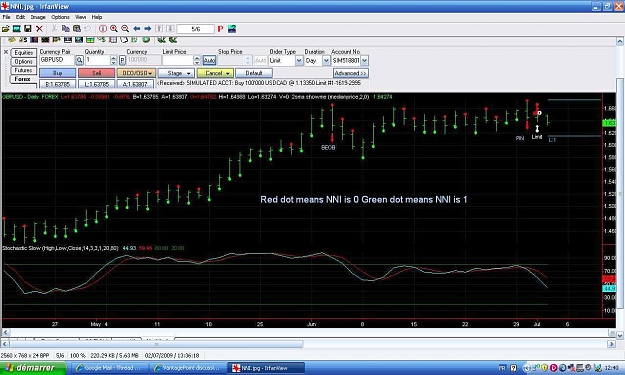Click the Open file icon in IrfanView toolbar
The height and width of the screenshot is (375, 625).
pos(6,29)
